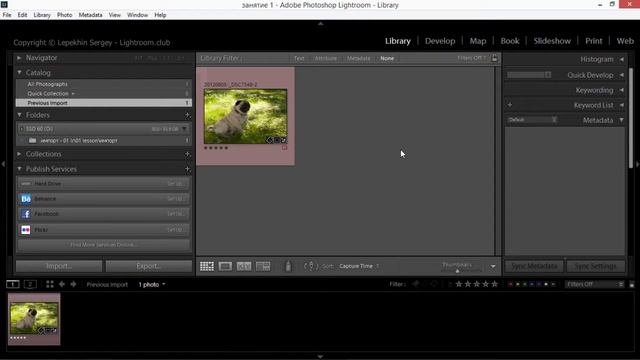Viewport: 640px width, 360px height.
Task: Switch to Grid view in the toolbar
Action: tap(207, 267)
